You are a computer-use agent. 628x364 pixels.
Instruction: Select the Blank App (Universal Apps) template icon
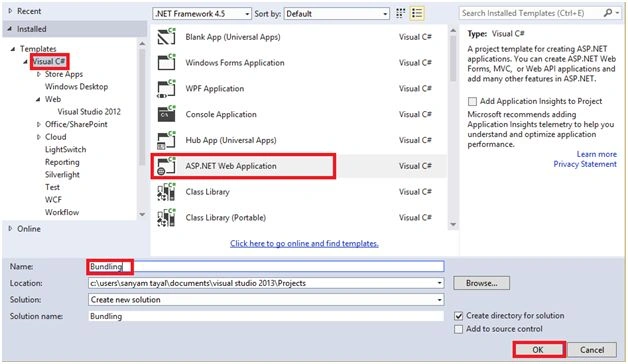[x=166, y=37]
